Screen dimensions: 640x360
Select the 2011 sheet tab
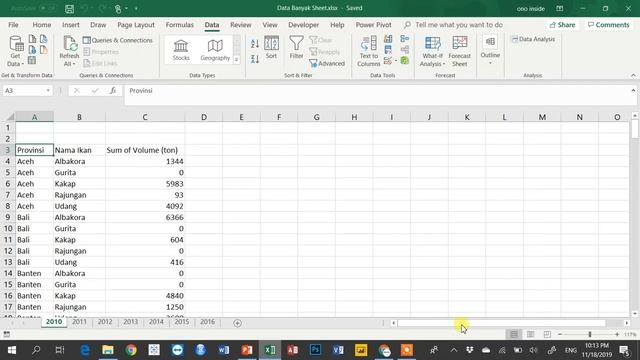point(79,322)
